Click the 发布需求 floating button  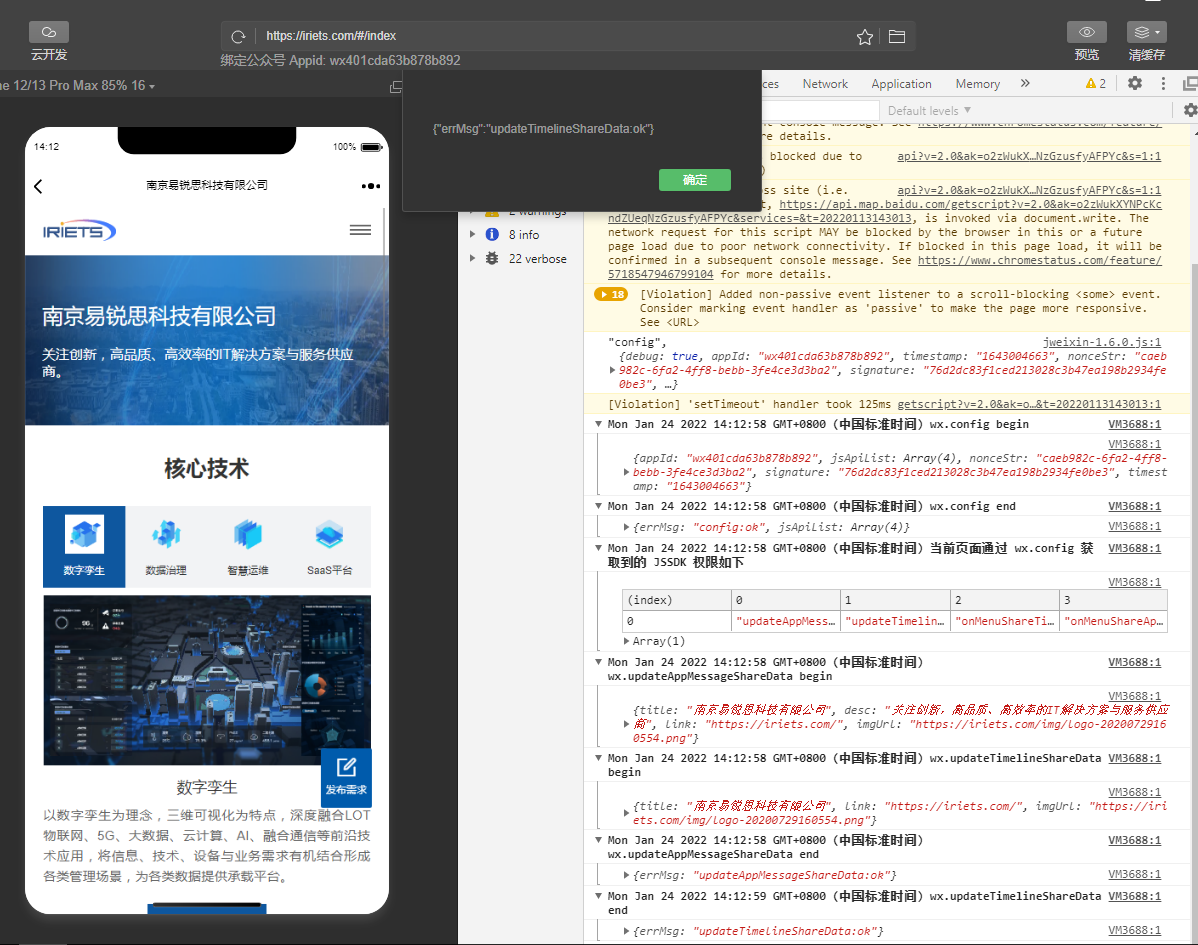click(346, 778)
